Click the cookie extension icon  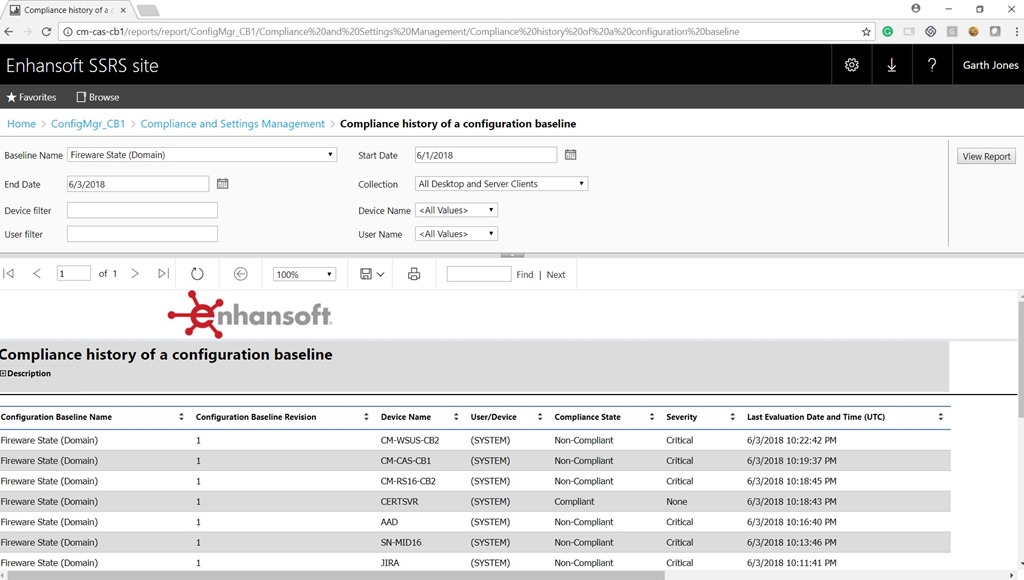pyautogui.click(x=973, y=31)
